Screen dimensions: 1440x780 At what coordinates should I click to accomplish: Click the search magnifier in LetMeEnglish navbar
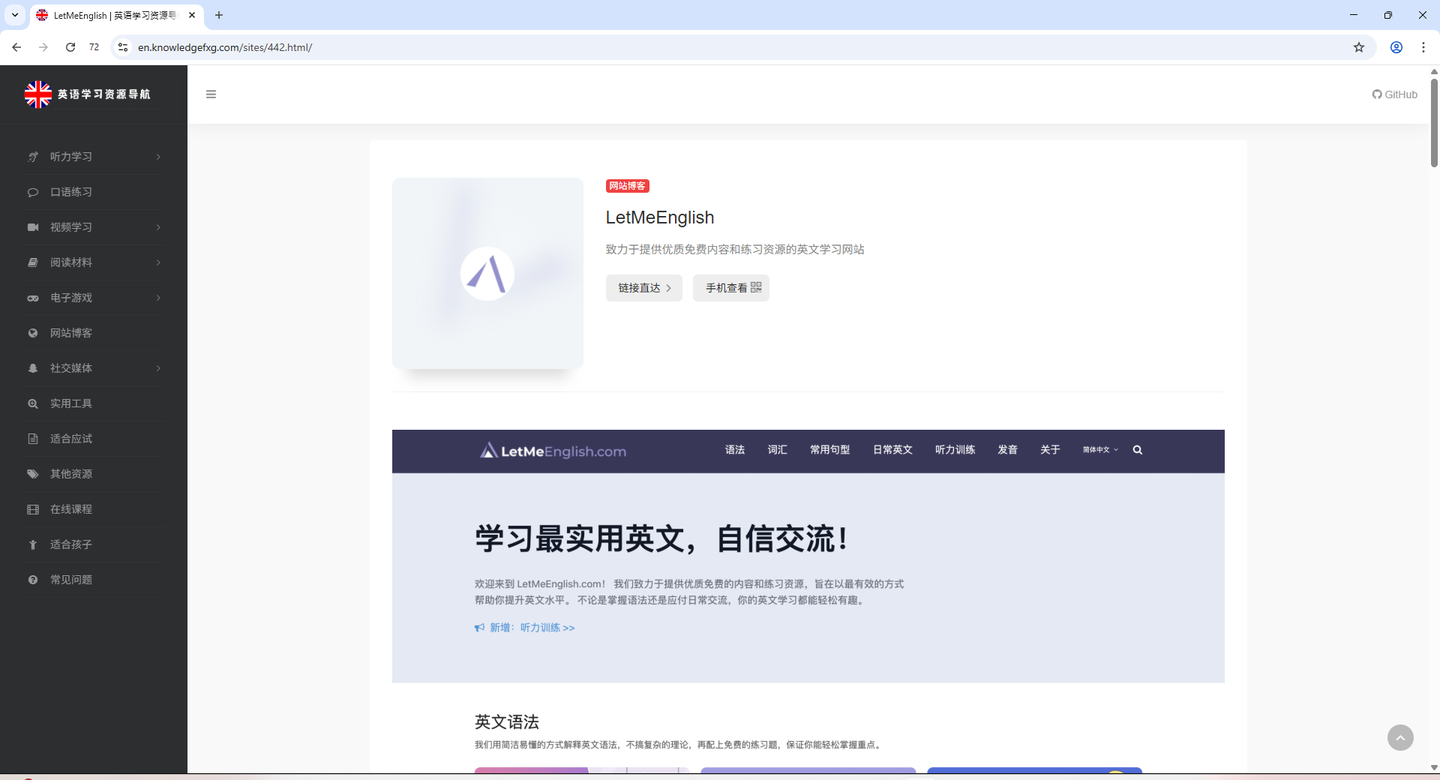click(1137, 450)
